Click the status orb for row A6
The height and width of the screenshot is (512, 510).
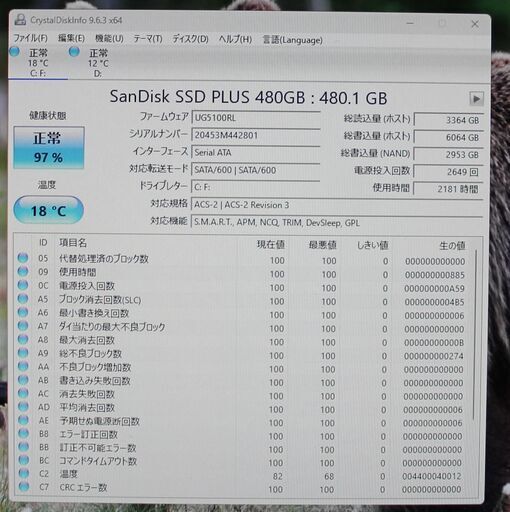[x=23, y=312]
